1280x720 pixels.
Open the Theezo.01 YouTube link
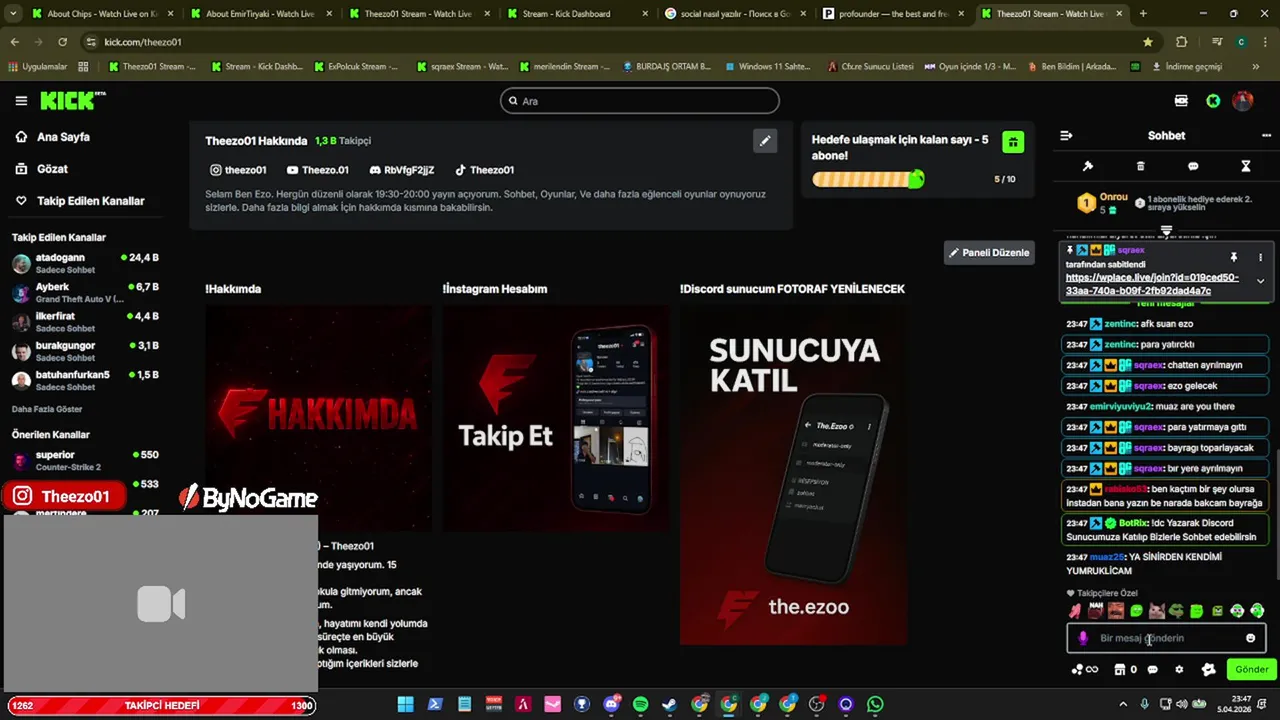tap(317, 170)
